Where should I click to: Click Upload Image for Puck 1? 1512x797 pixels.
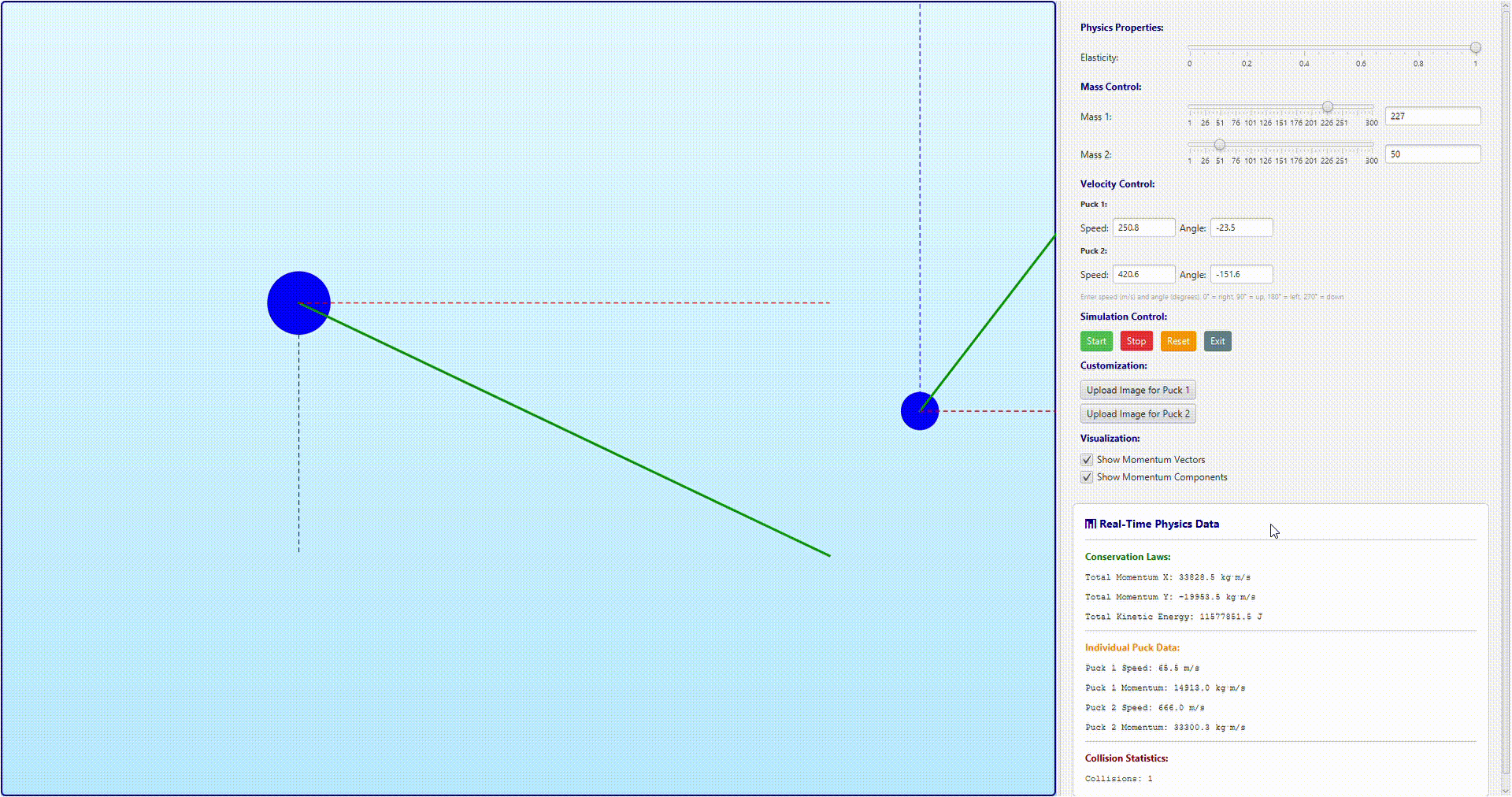1138,390
